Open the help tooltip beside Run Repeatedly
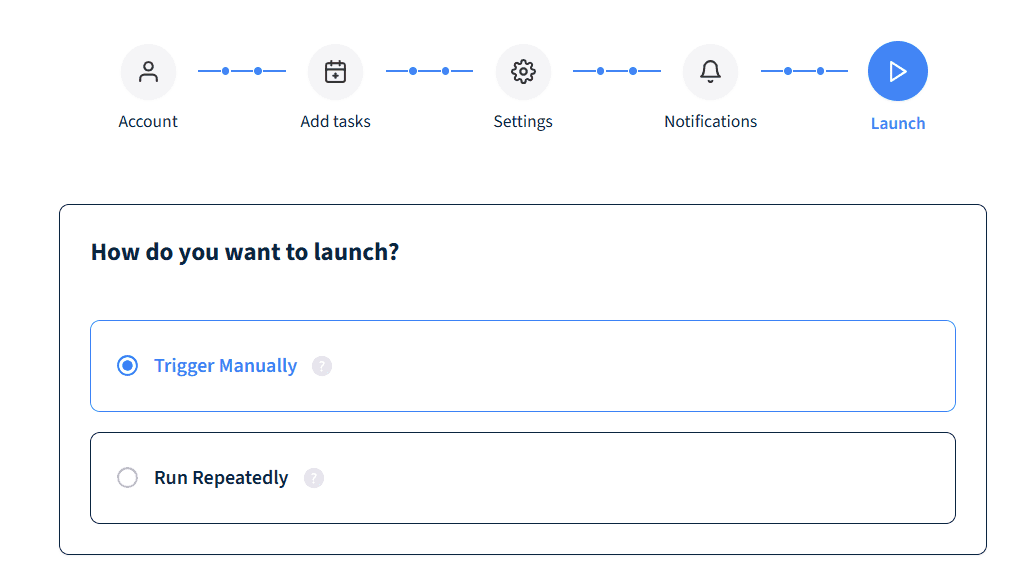 pos(314,478)
